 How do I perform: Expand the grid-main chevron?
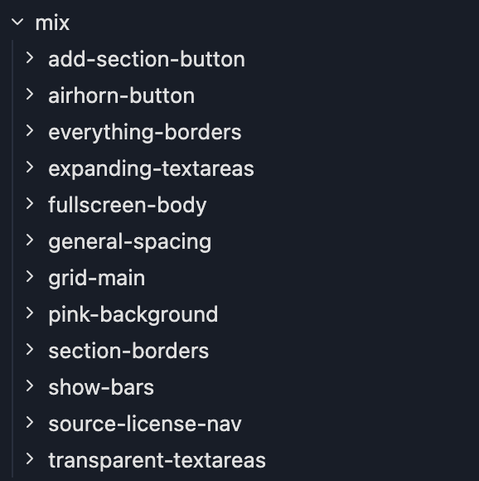tap(30, 277)
